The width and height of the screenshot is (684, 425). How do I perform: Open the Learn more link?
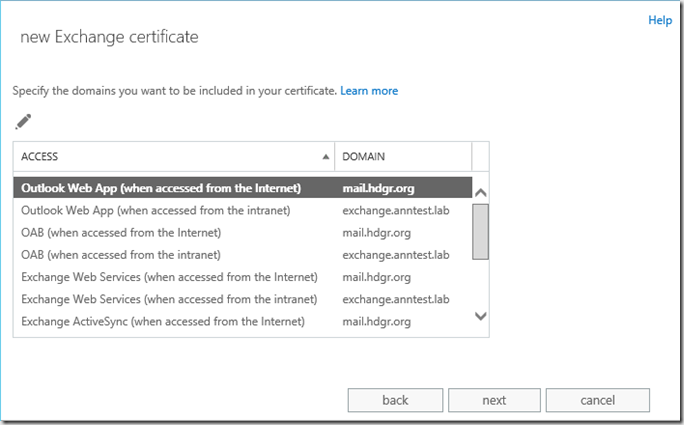(369, 91)
